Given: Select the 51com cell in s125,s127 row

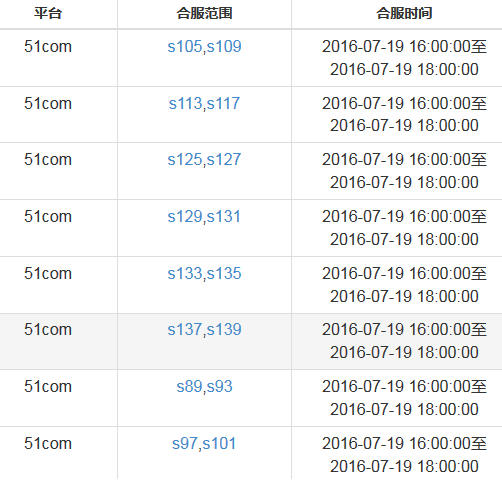Looking at the screenshot, I should [x=48, y=159].
